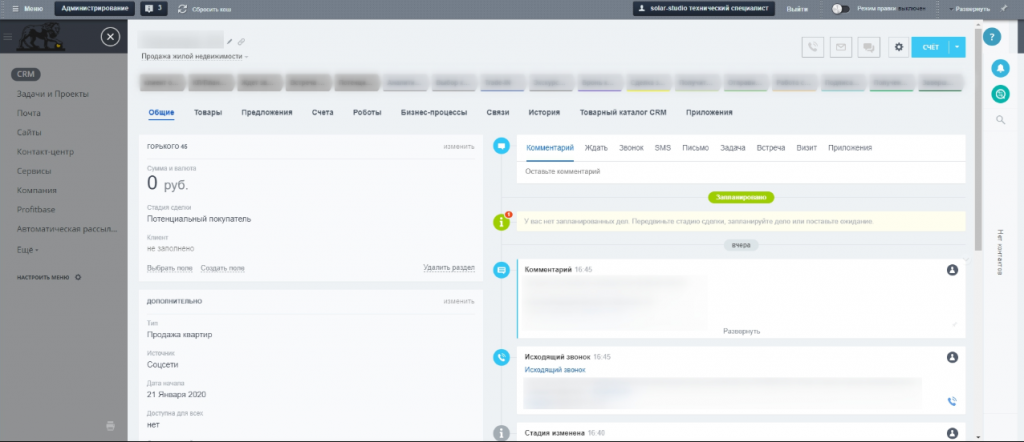Screen dimensions: 1024x442
Task: Click user avatar on Комментарий 16:45 entry
Action: 952,270
